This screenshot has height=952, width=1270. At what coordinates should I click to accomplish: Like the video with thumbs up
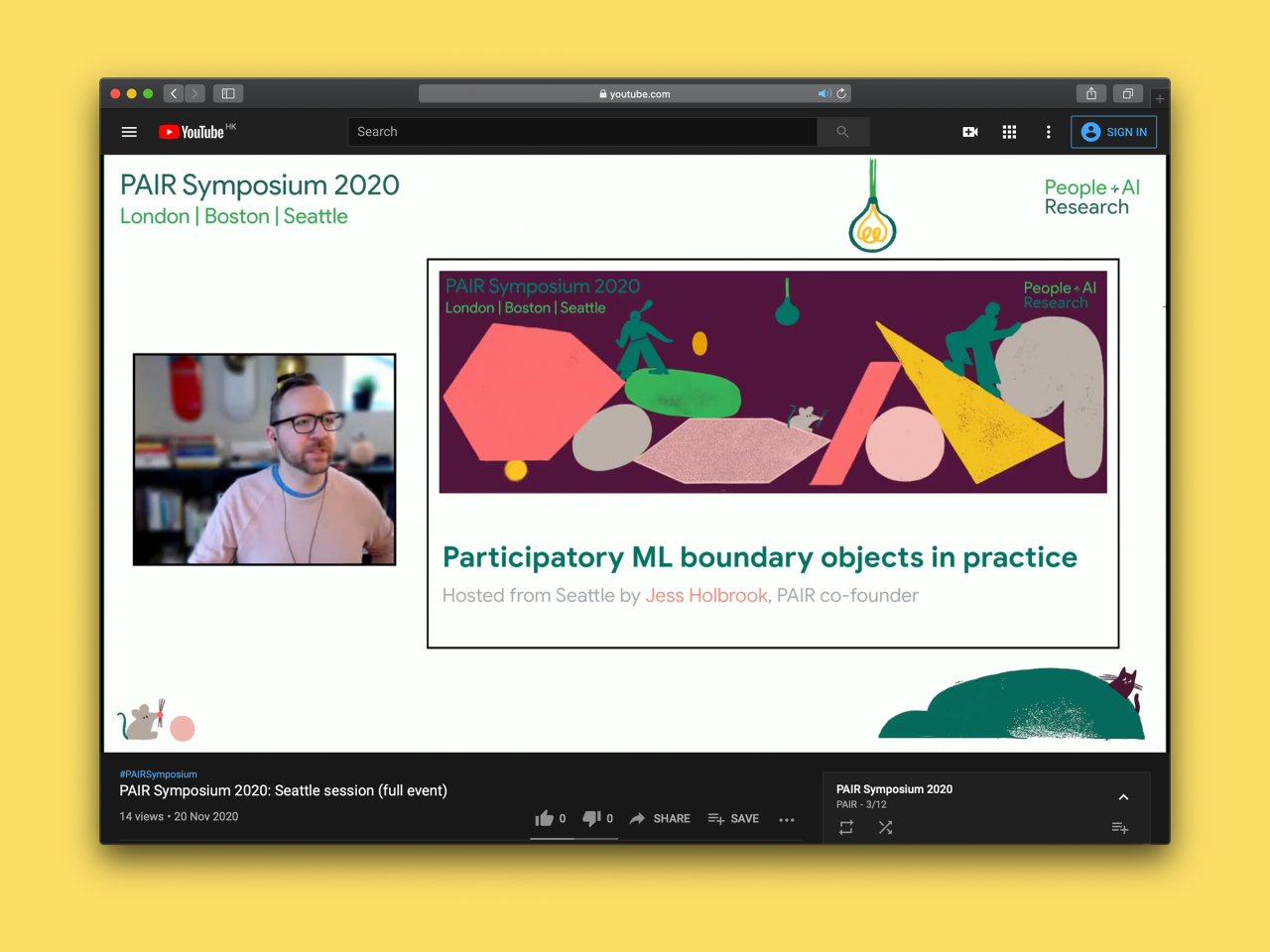tap(545, 818)
